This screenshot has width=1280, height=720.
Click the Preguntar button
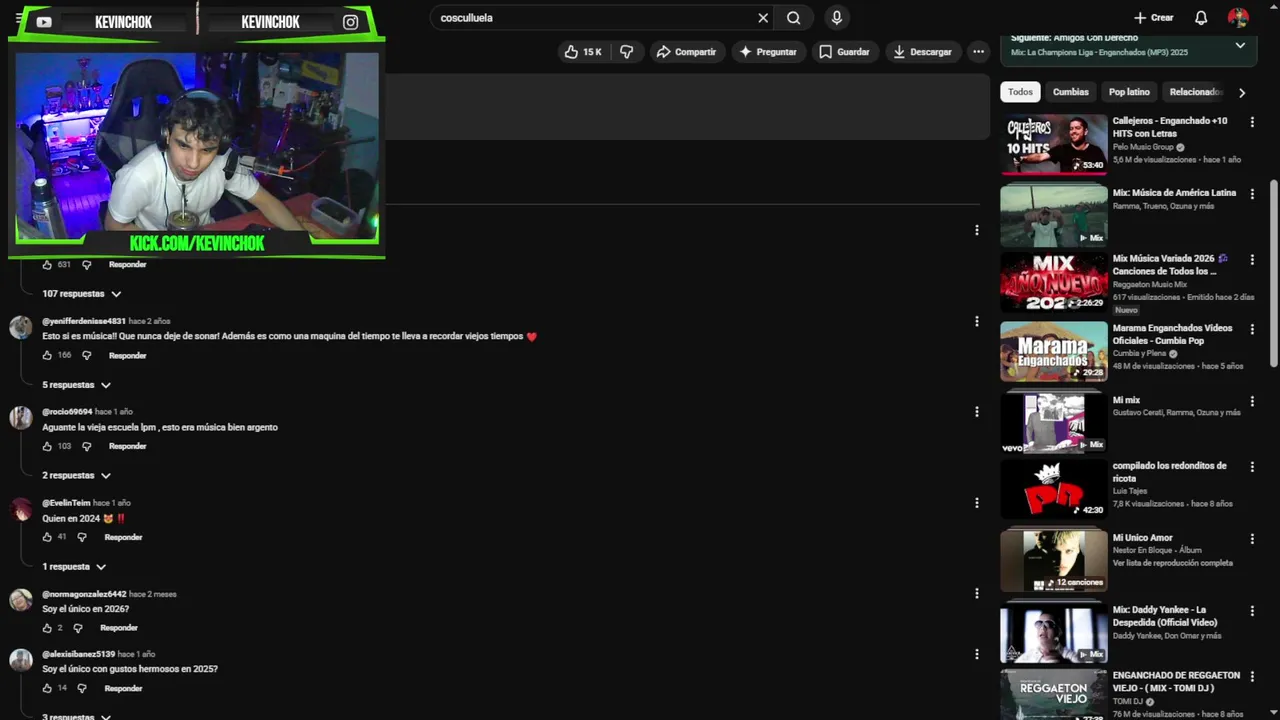[x=768, y=52]
